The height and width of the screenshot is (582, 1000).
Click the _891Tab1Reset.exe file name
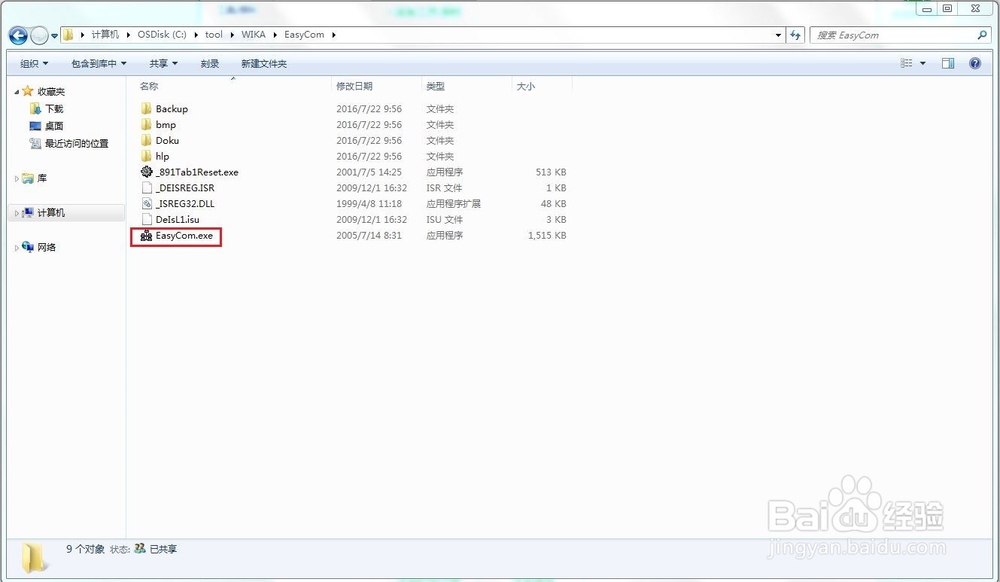197,172
